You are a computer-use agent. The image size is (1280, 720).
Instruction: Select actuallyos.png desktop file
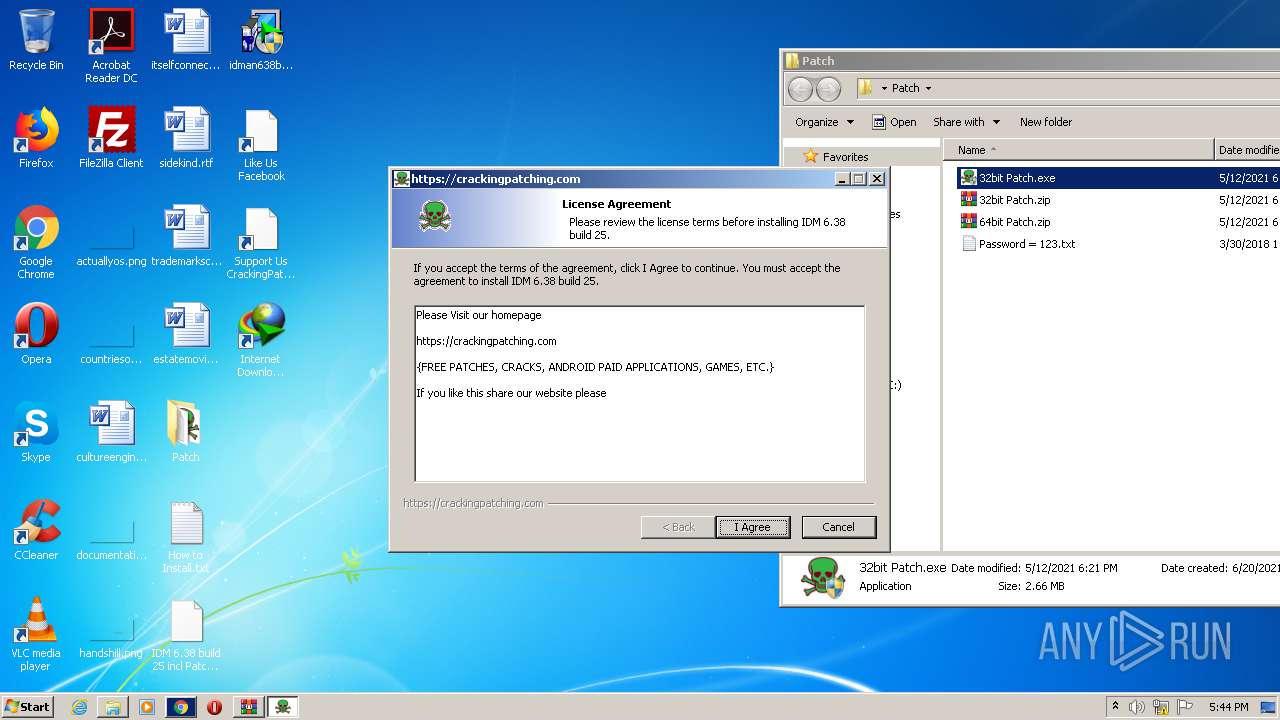[111, 242]
